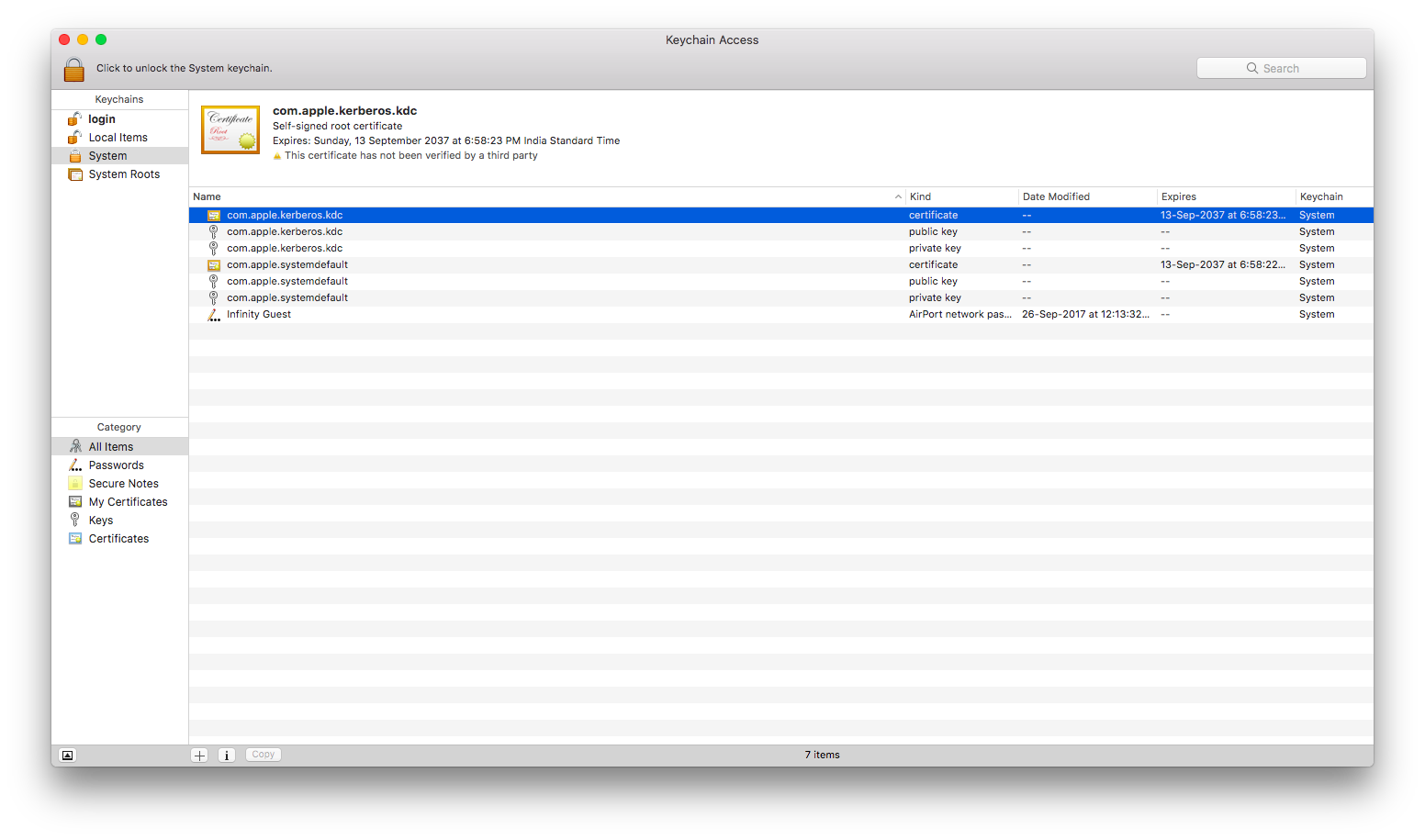This screenshot has width=1425, height=840.
Task: Click the certificate icon in the kerberos.kdc certificate row
Action: coord(214,216)
